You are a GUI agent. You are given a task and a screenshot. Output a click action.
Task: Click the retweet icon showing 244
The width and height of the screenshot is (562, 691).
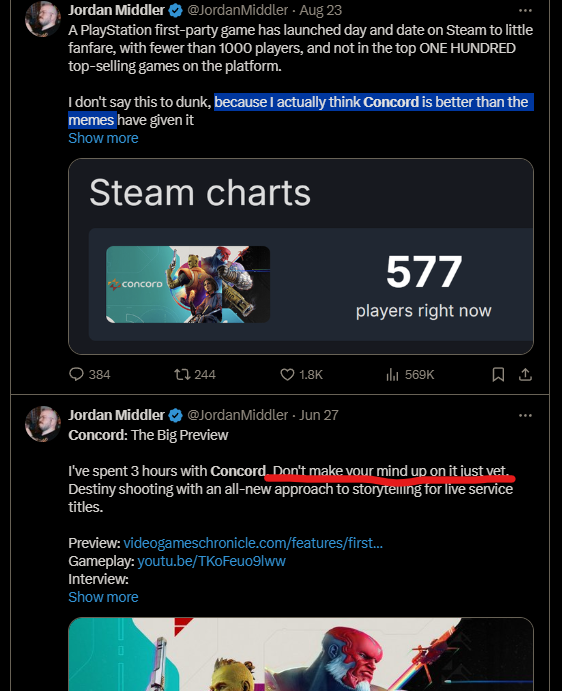pyautogui.click(x=182, y=375)
